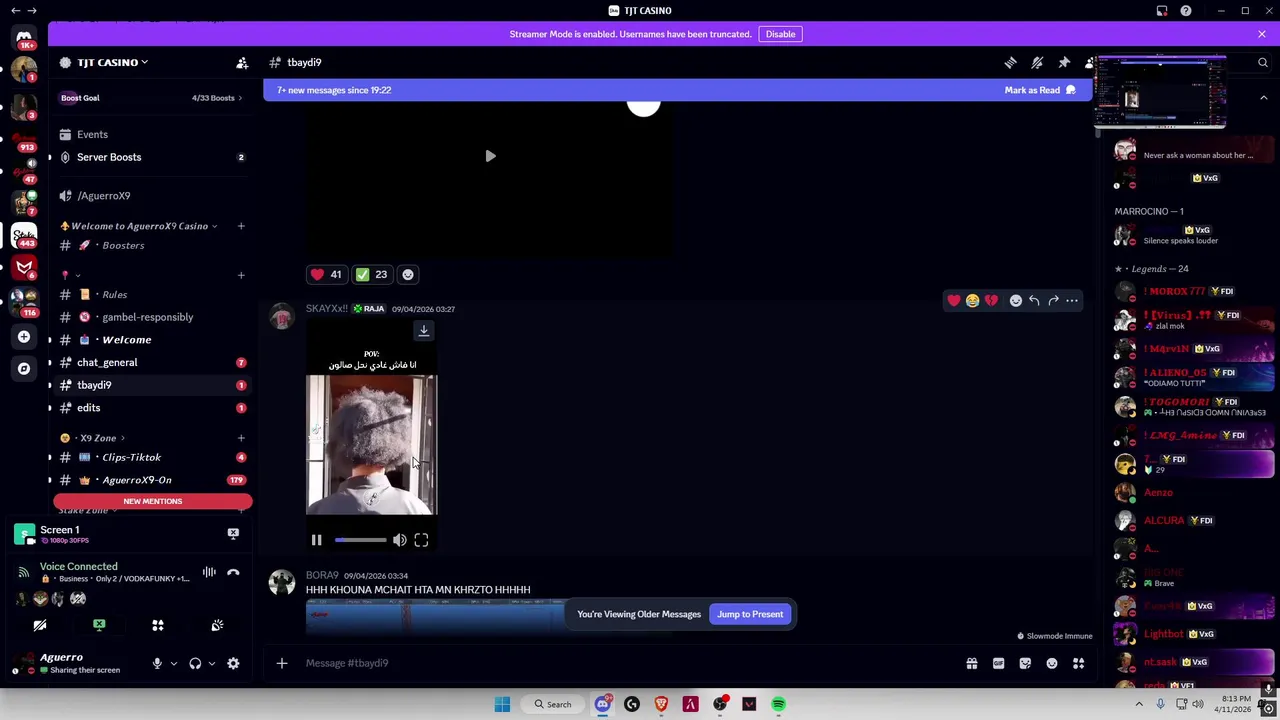Open the Threads icon in channel header
Viewport: 1280px width, 720px height.
pos(1010,62)
